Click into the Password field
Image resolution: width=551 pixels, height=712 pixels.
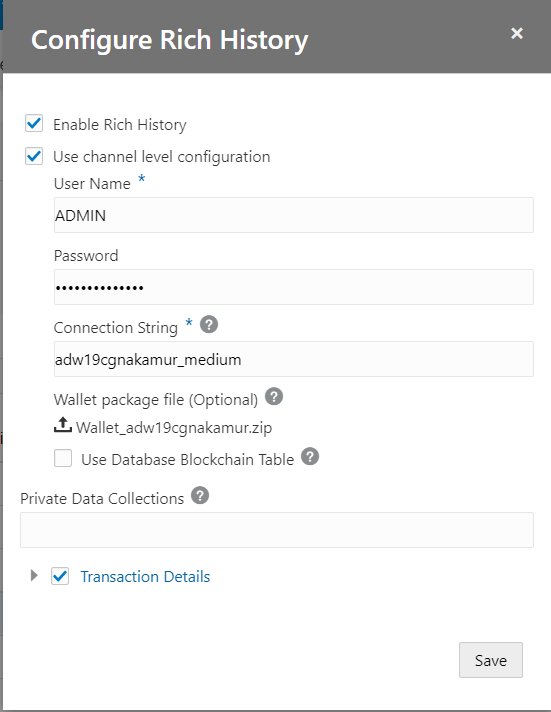pyautogui.click(x=293, y=287)
